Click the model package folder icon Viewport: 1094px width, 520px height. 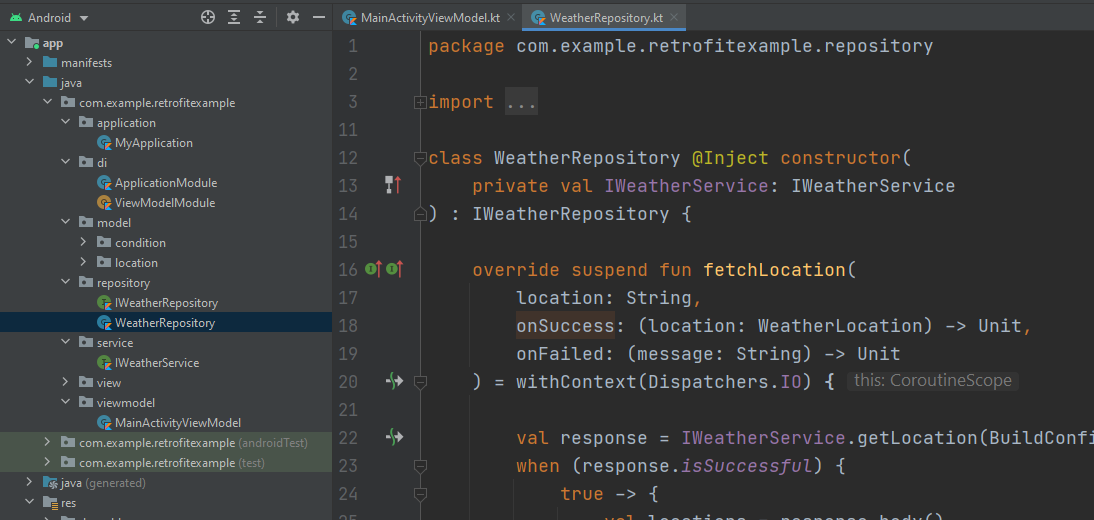[x=86, y=223]
